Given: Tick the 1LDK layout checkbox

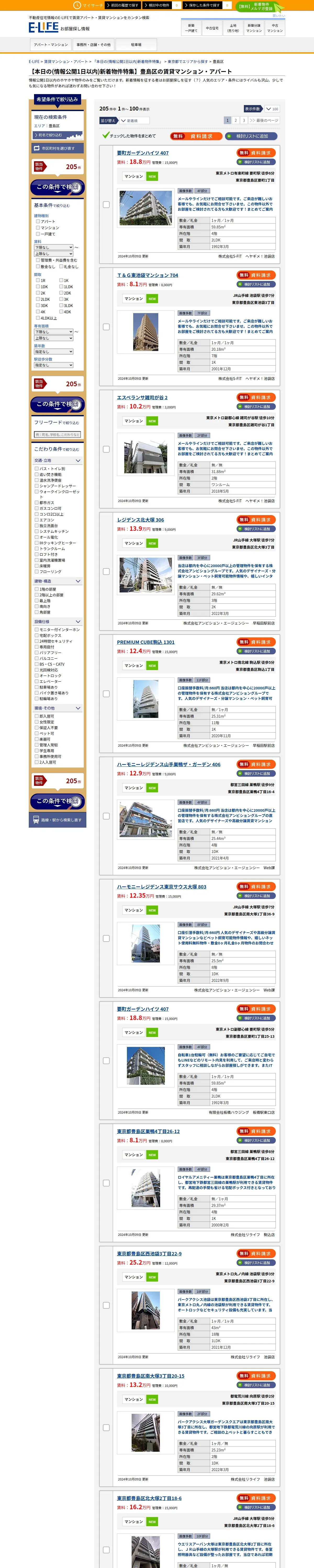Looking at the screenshot, I should click(61, 286).
